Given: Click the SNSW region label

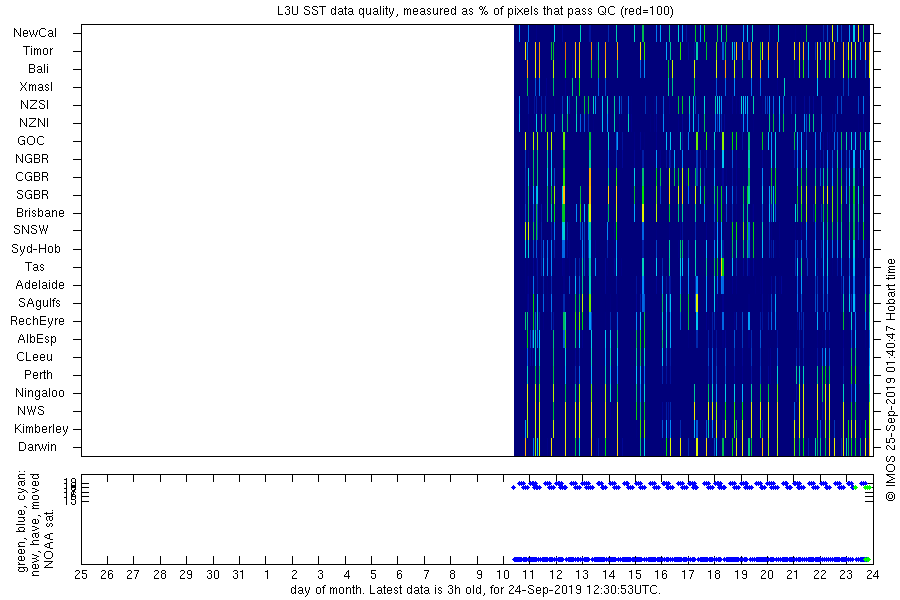Looking at the screenshot, I should coord(31,230).
